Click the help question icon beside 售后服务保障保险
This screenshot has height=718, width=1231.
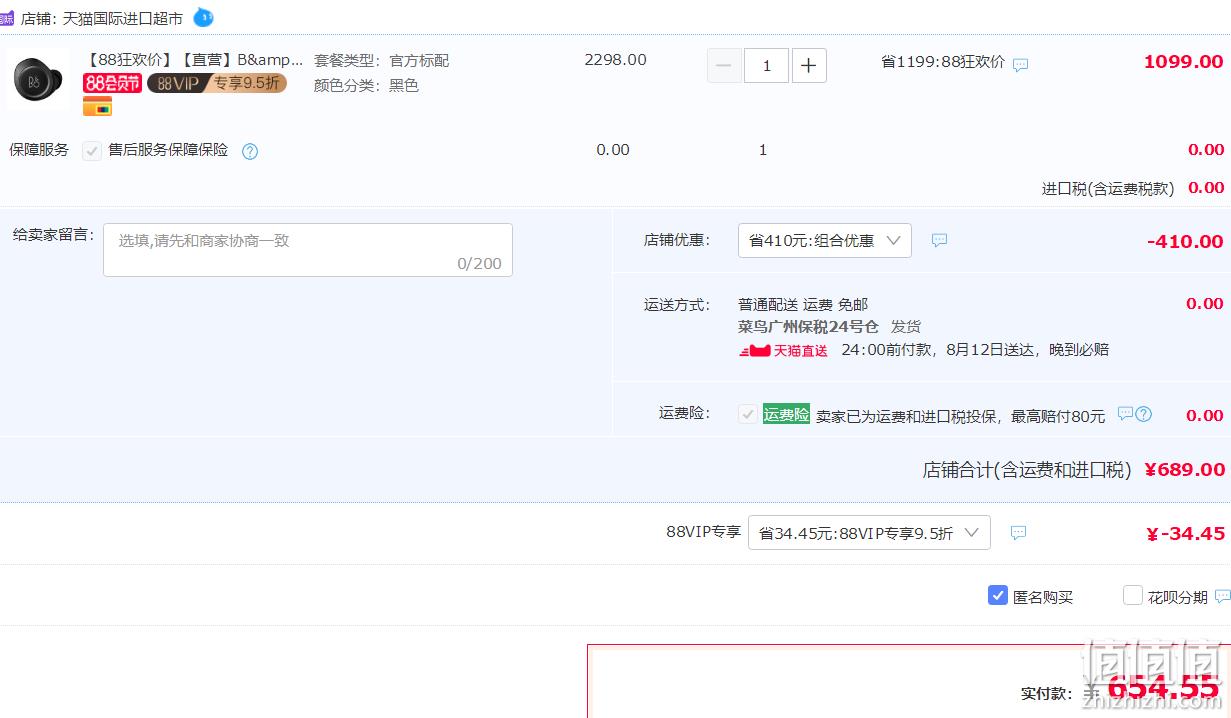coord(250,152)
